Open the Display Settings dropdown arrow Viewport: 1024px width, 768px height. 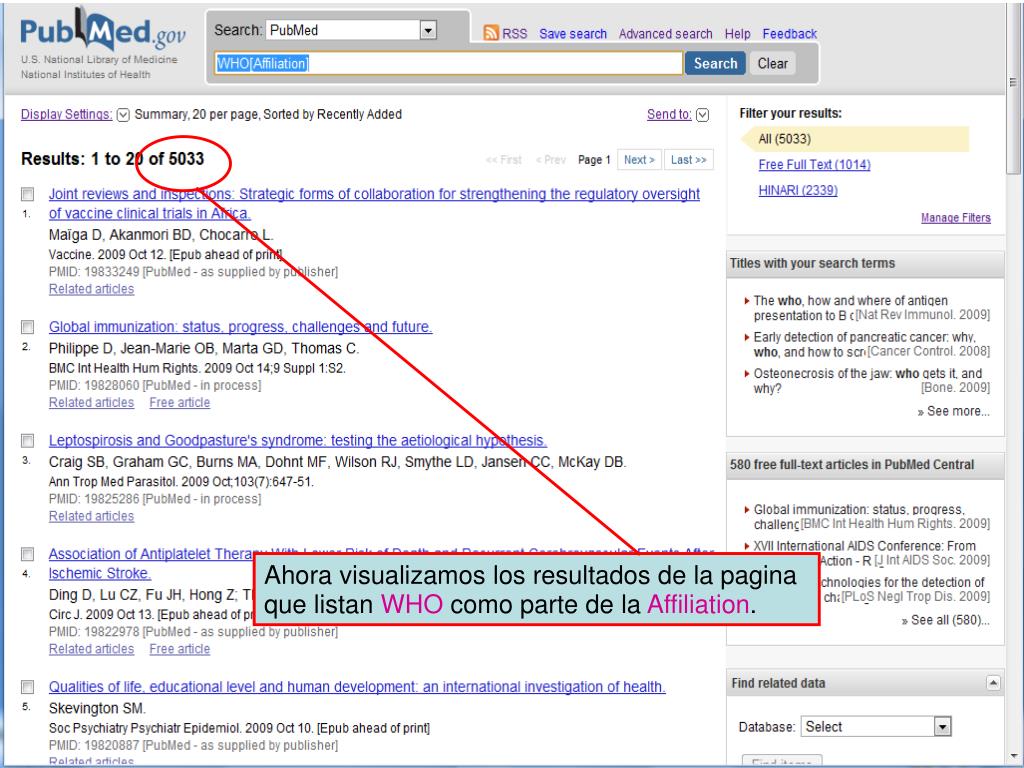point(123,115)
